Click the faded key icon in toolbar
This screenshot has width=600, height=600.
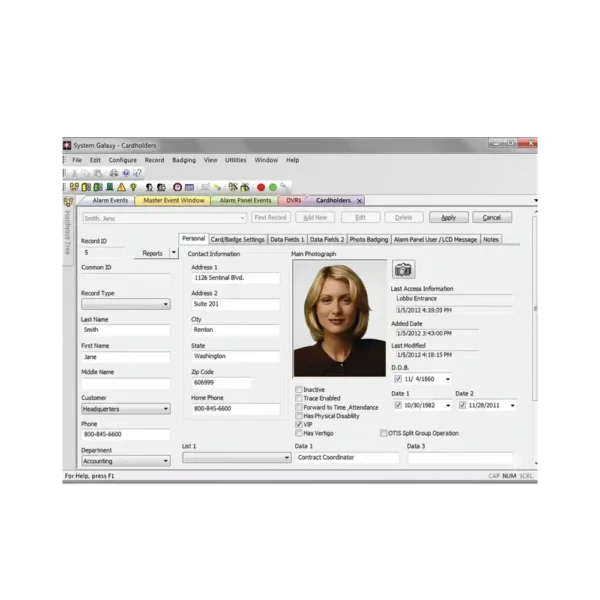pyautogui.click(x=285, y=187)
